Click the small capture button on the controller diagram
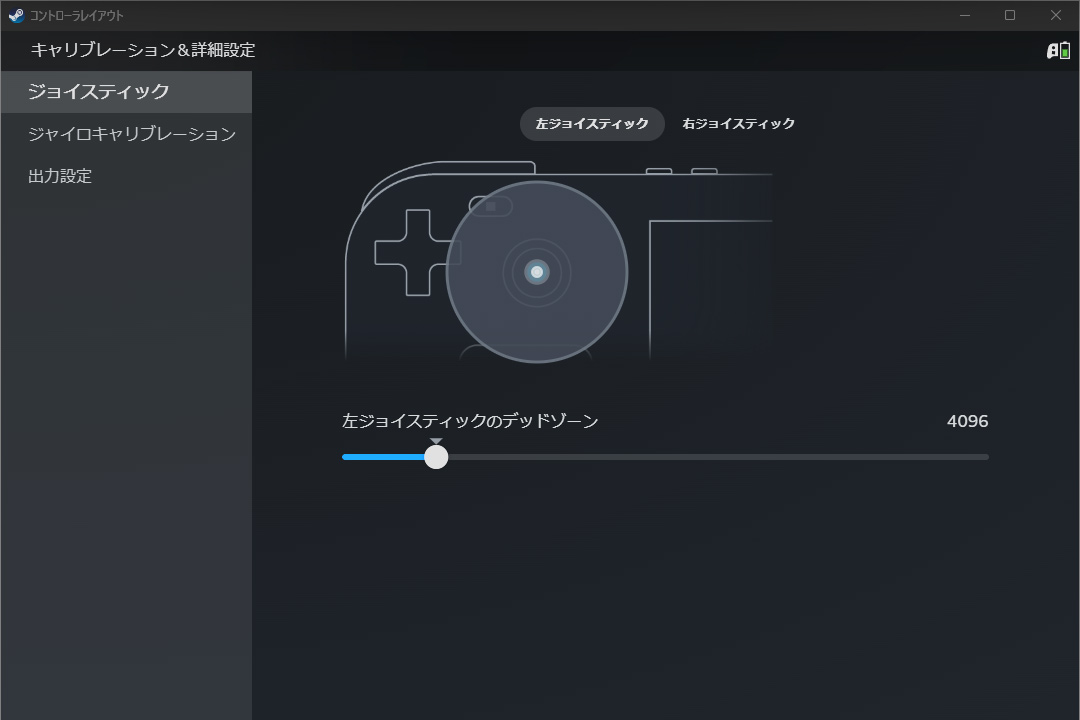This screenshot has width=1080, height=720. click(x=491, y=206)
